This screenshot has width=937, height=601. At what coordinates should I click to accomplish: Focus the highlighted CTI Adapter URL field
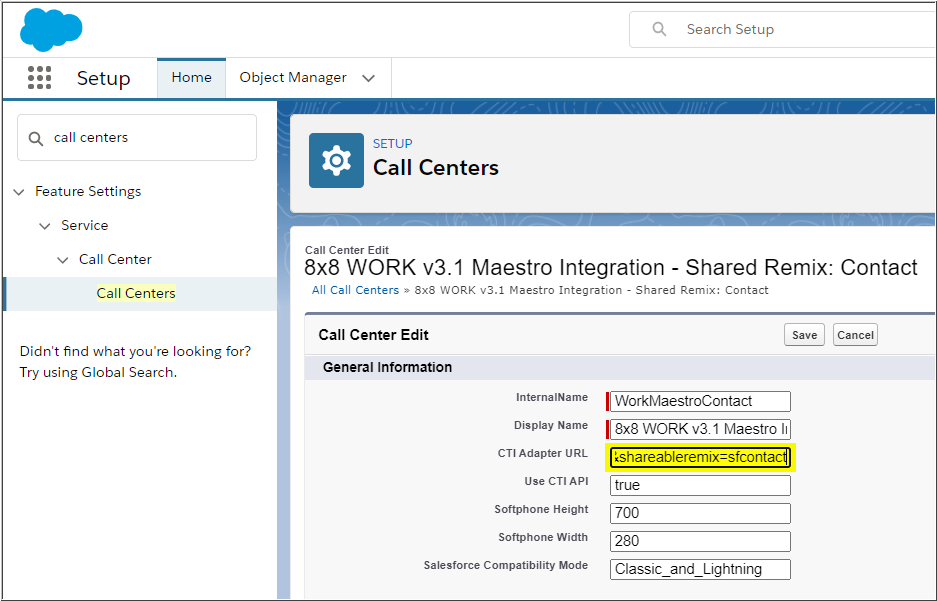(700, 457)
